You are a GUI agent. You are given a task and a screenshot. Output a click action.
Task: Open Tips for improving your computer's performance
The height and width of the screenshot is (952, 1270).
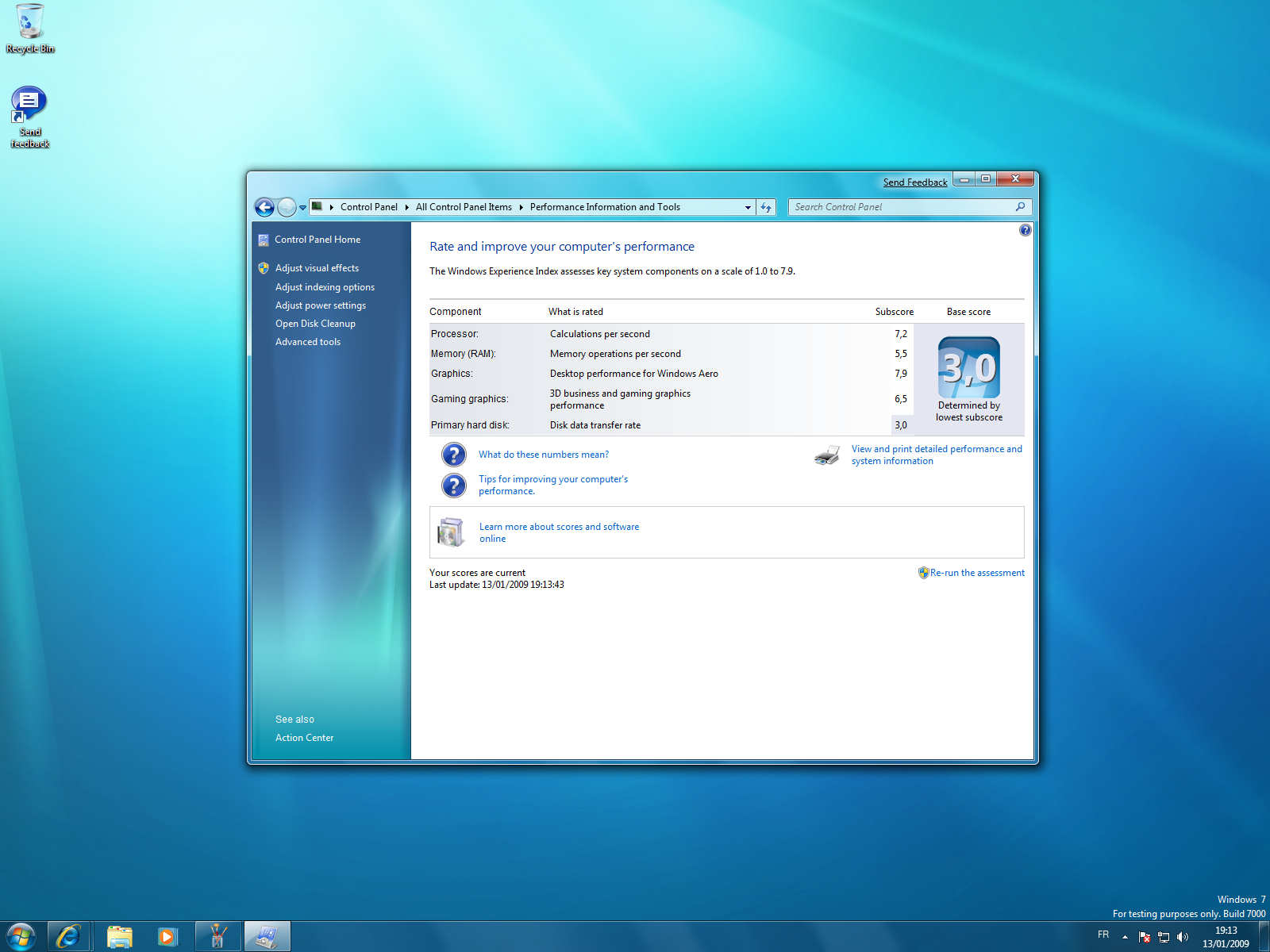[x=553, y=485]
